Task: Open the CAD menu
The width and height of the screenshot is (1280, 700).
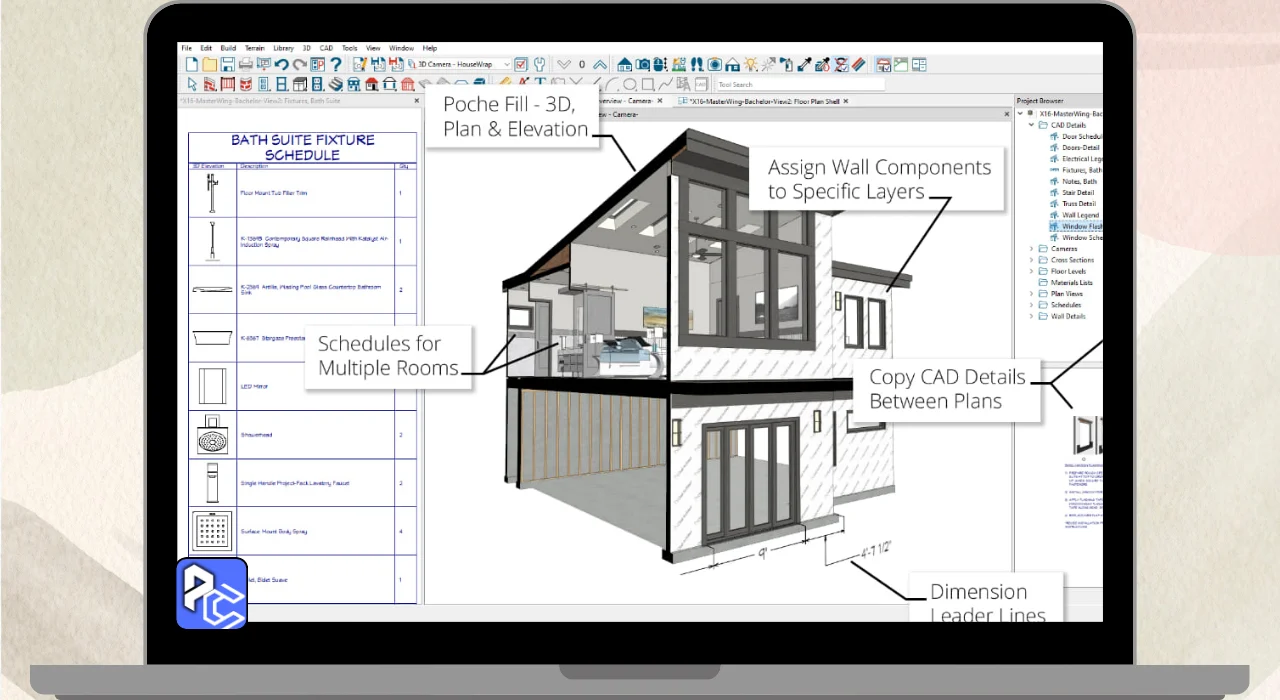Action: 326,48
